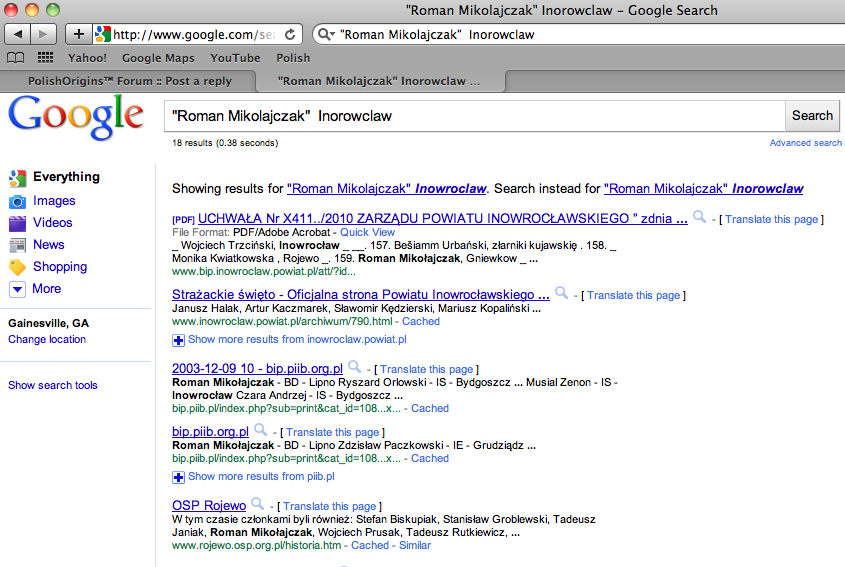The height and width of the screenshot is (567, 845).
Task: Reload the page using the refresh icon
Action: 290,34
